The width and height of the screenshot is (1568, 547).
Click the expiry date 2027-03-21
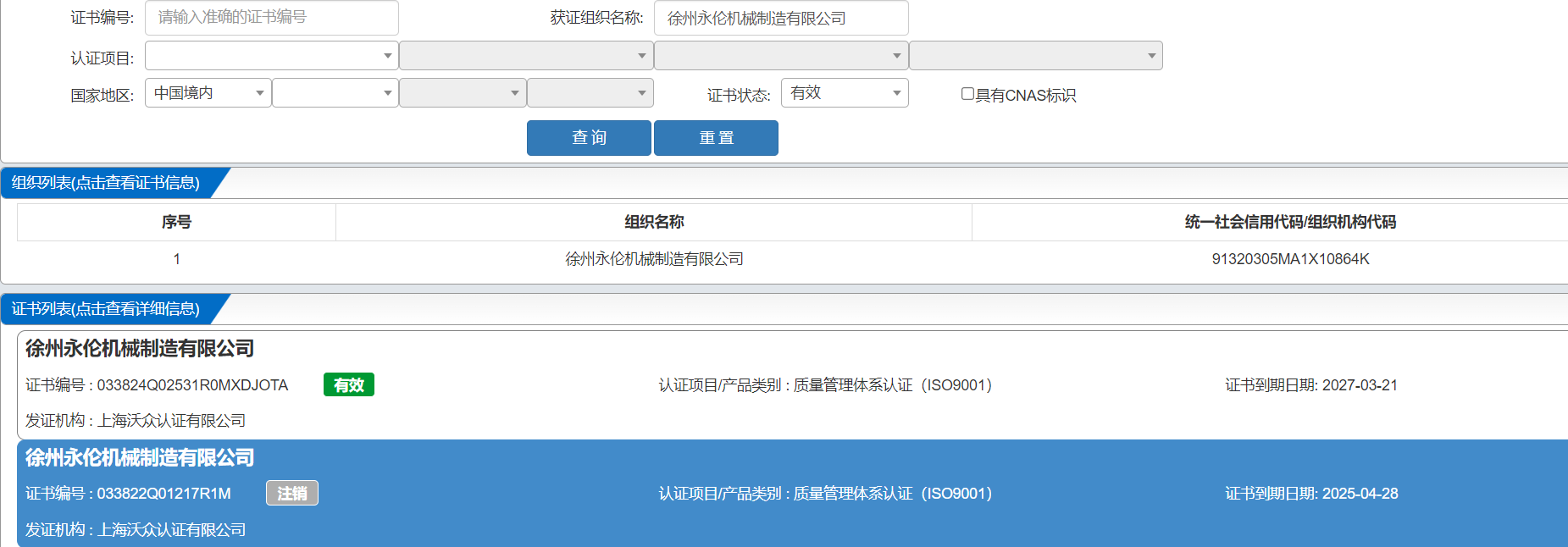coord(1360,385)
